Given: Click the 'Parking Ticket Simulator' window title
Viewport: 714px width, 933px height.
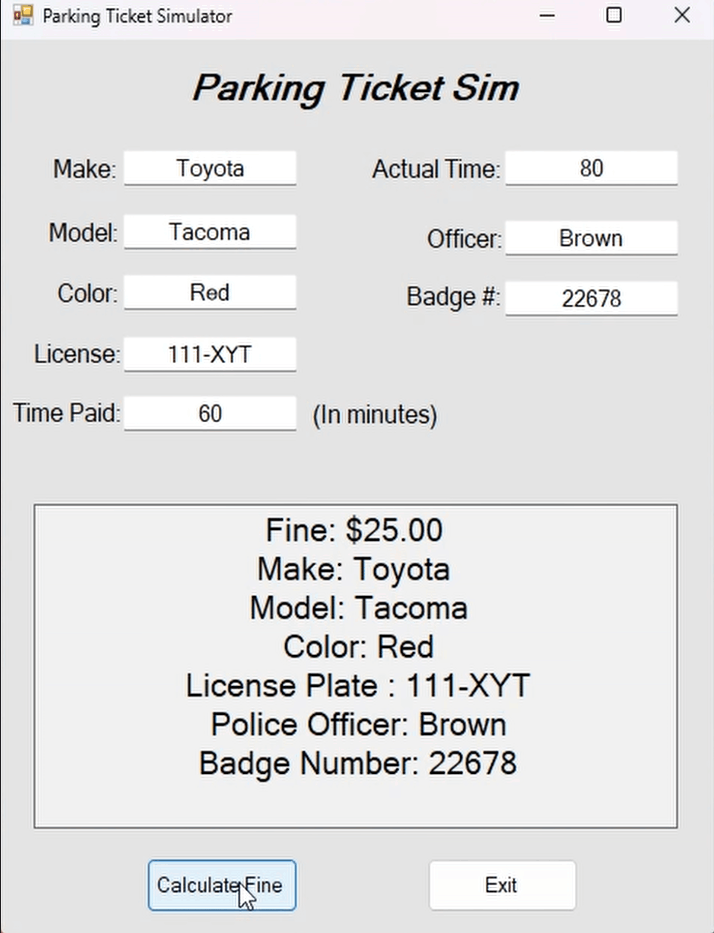Looking at the screenshot, I should click(137, 16).
